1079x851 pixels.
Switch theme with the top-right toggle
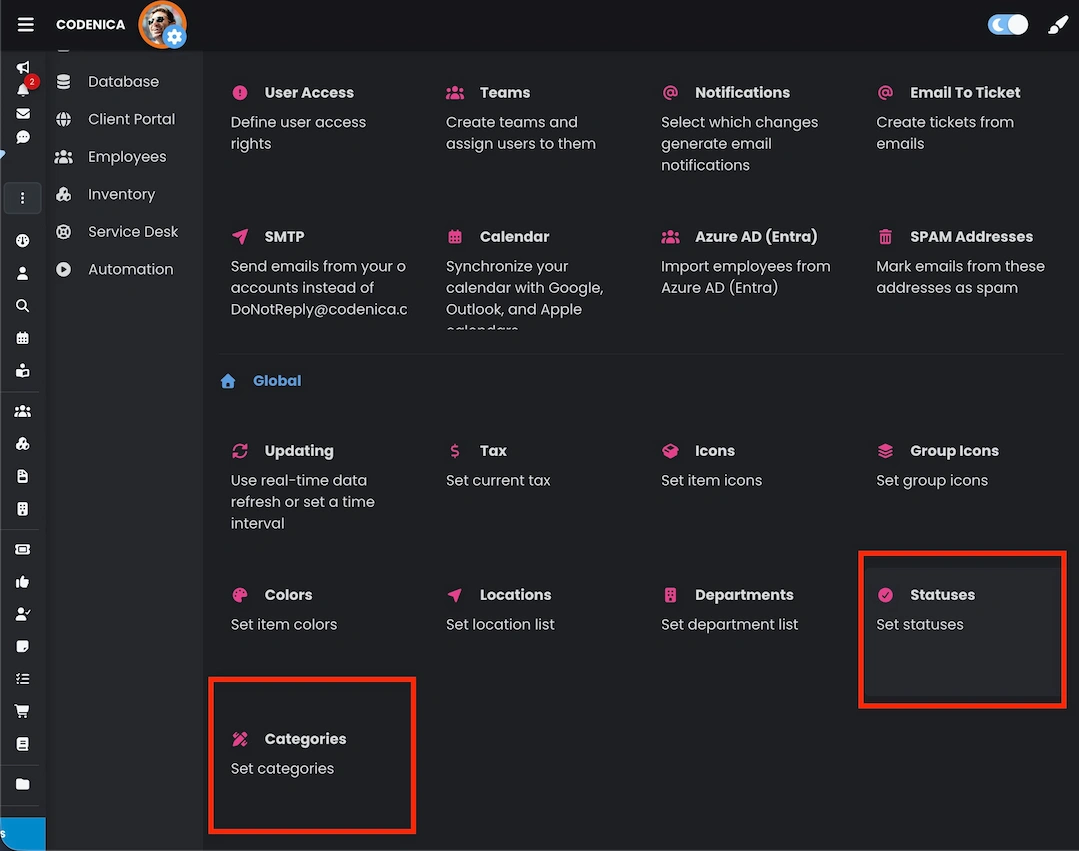[x=1007, y=24]
